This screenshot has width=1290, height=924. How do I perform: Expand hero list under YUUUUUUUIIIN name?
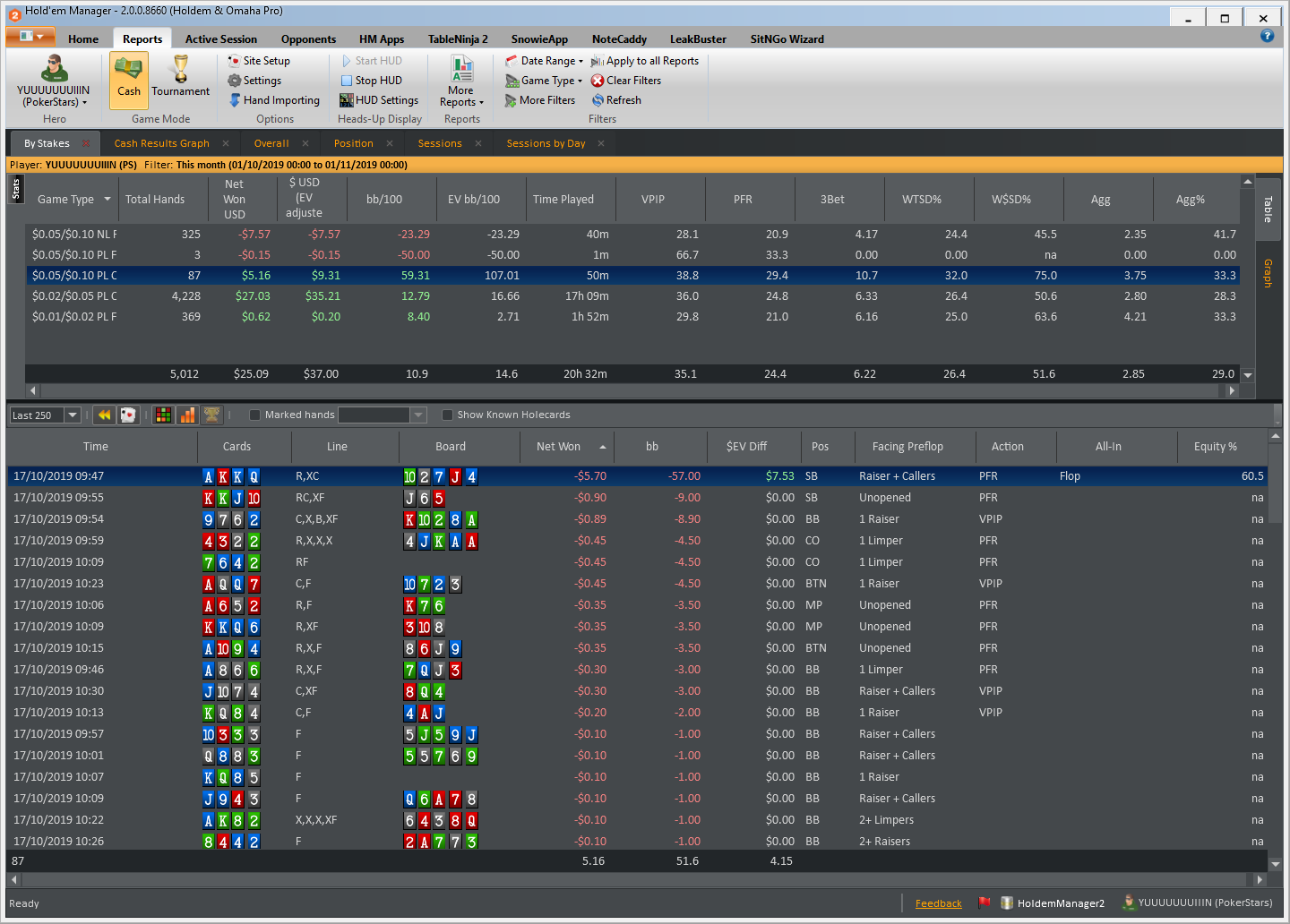point(85,103)
